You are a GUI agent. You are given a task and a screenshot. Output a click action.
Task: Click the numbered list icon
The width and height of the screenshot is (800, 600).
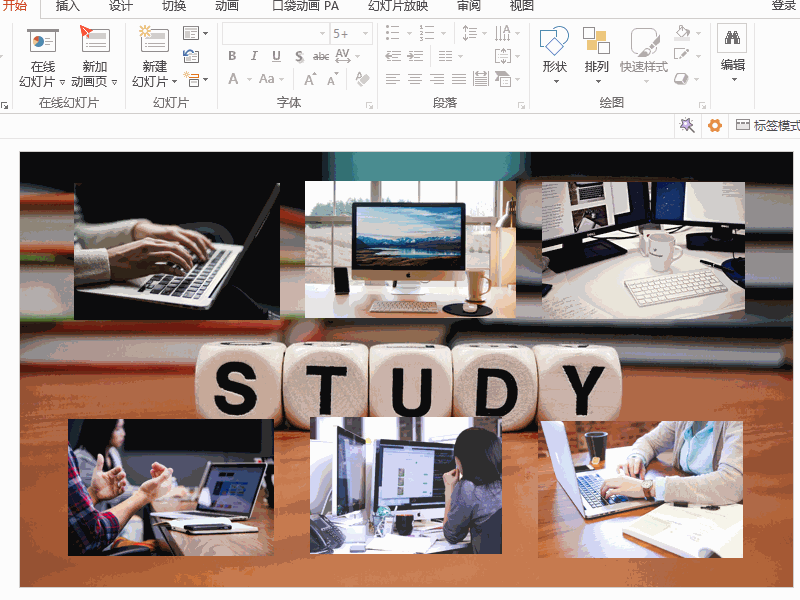point(427,33)
